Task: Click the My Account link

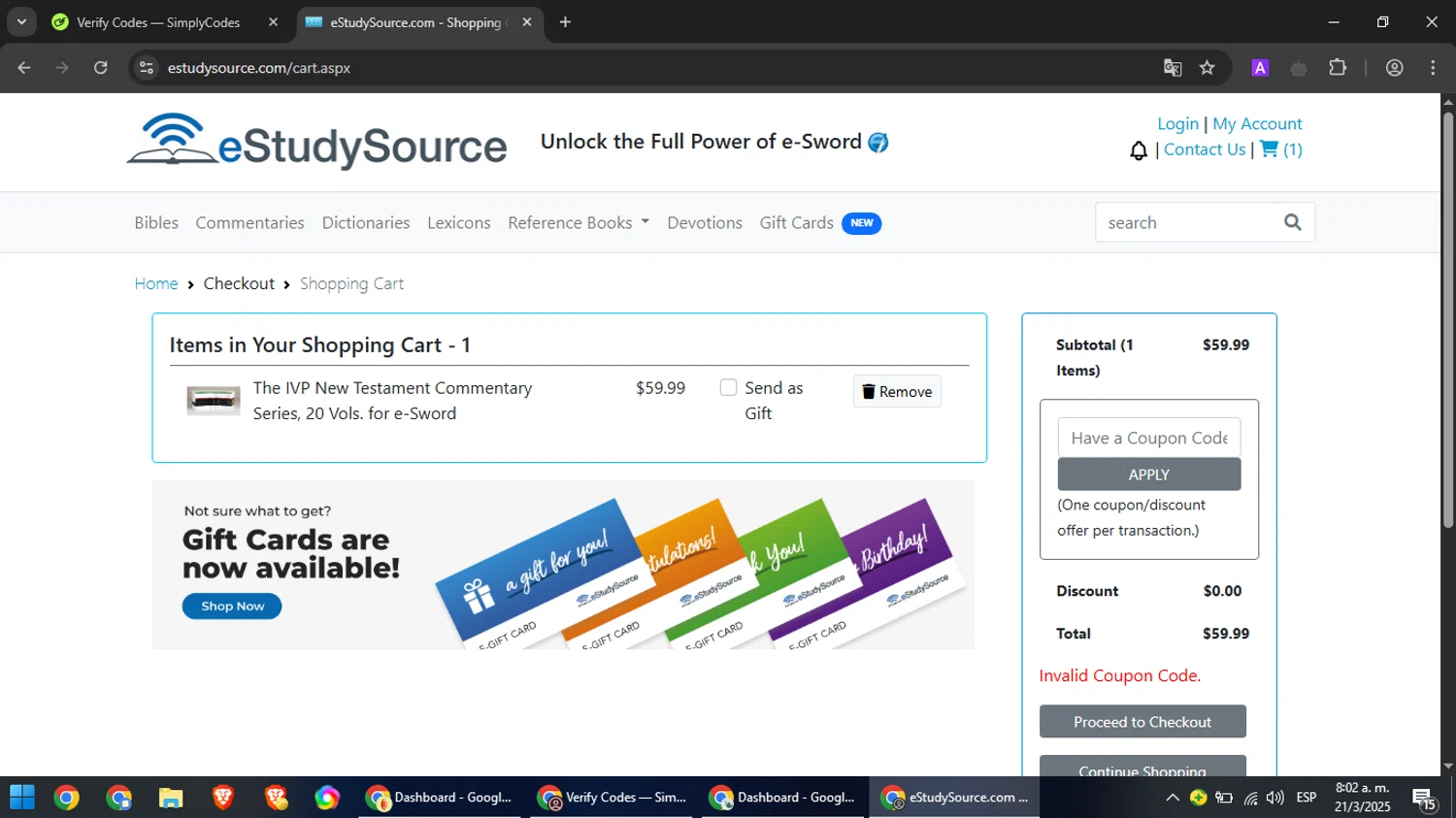Action: click(1257, 123)
